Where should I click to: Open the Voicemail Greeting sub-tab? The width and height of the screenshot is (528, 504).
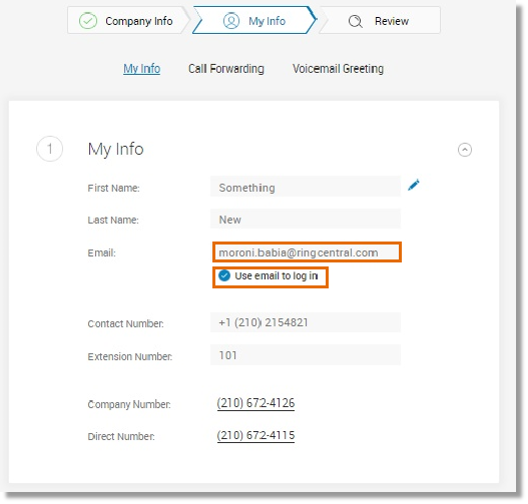[x=338, y=69]
